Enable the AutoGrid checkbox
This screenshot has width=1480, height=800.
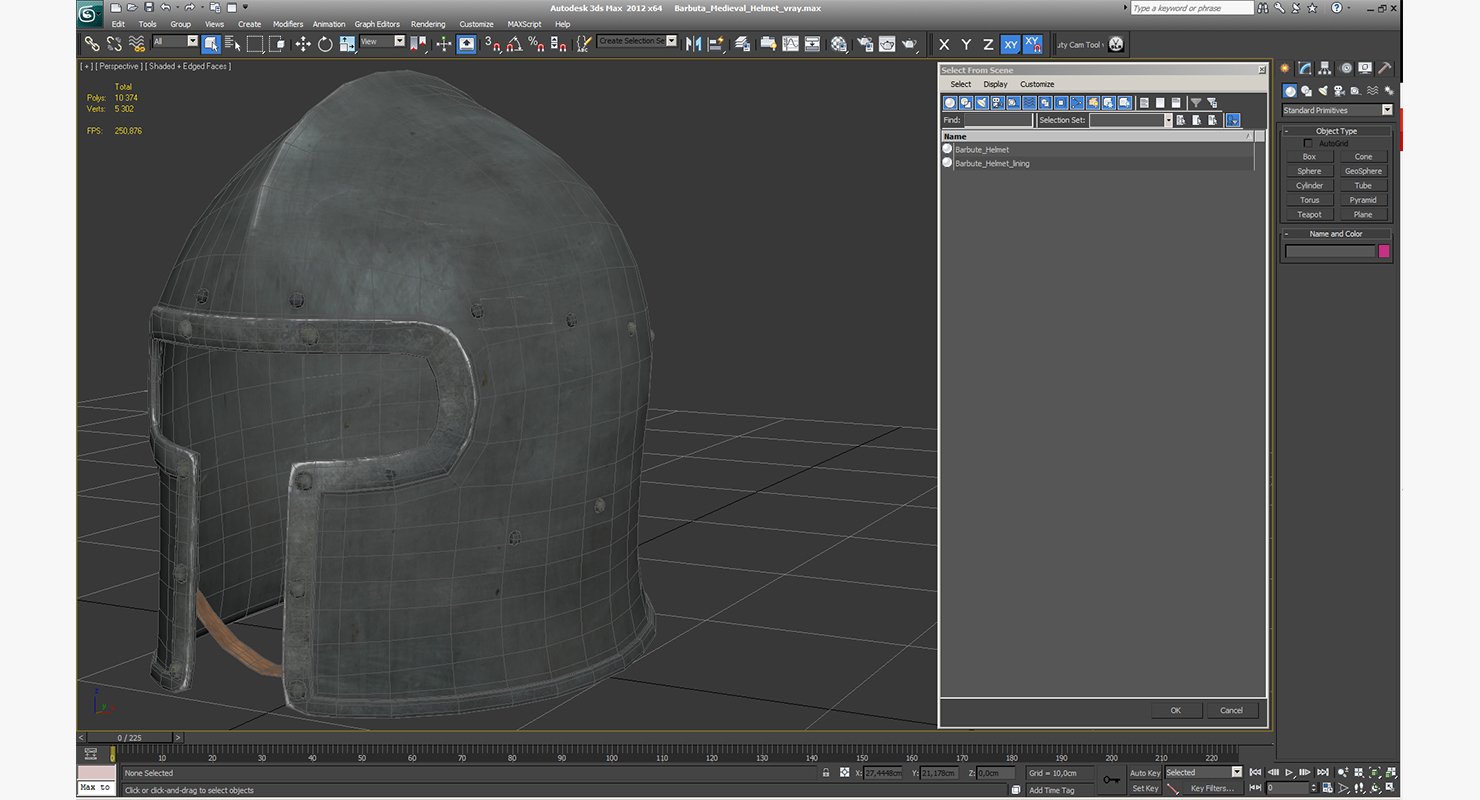coord(1308,144)
